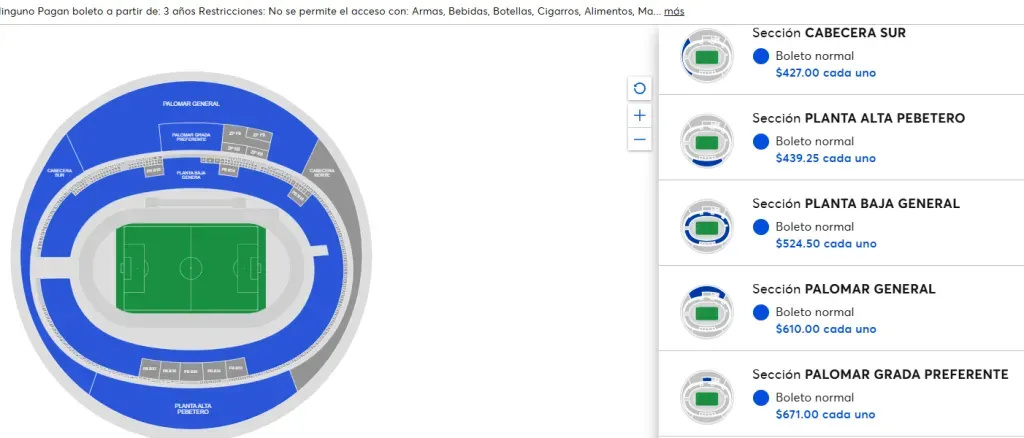Screen dimensions: 1024x438
Task: Select Palomar General section on the map
Action: click(x=190, y=105)
